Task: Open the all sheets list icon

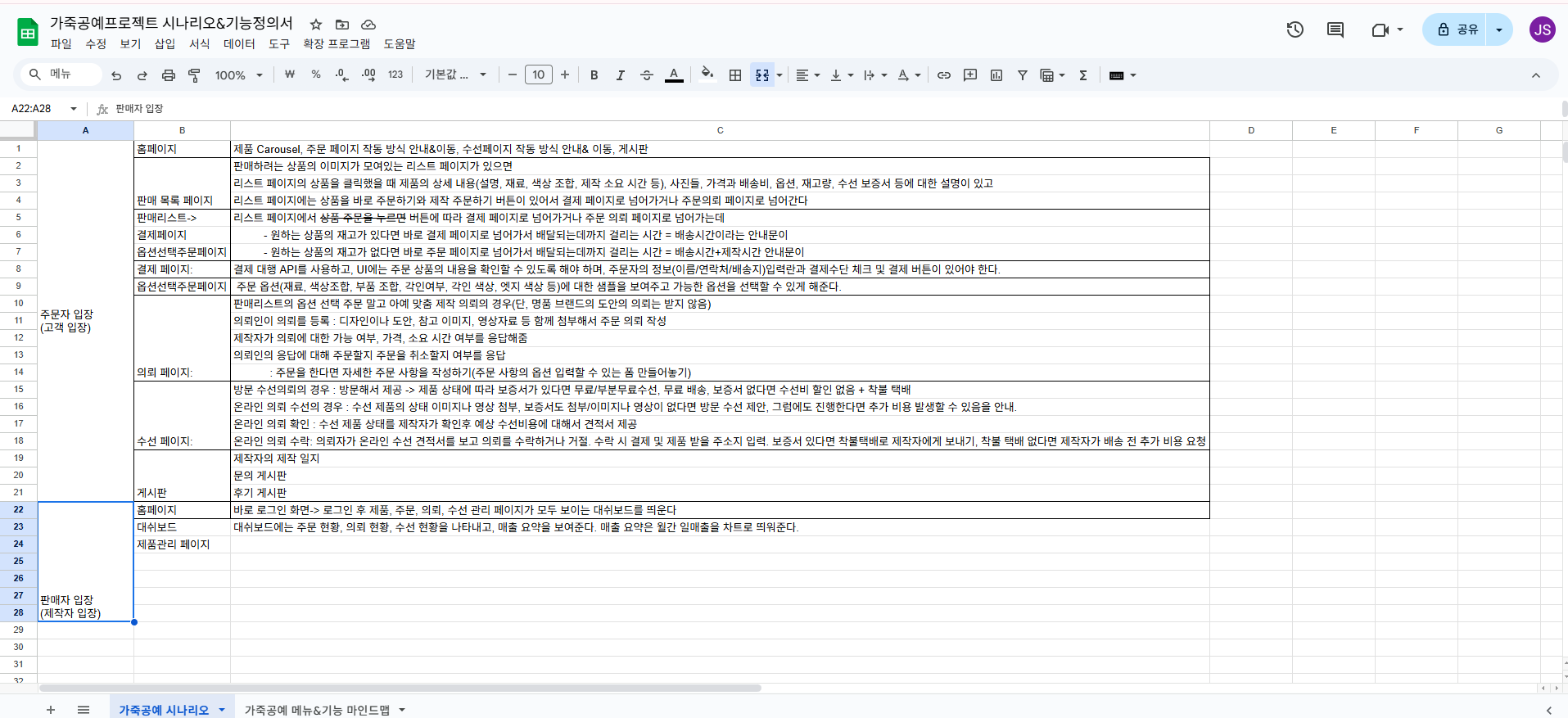Action: [x=84, y=709]
